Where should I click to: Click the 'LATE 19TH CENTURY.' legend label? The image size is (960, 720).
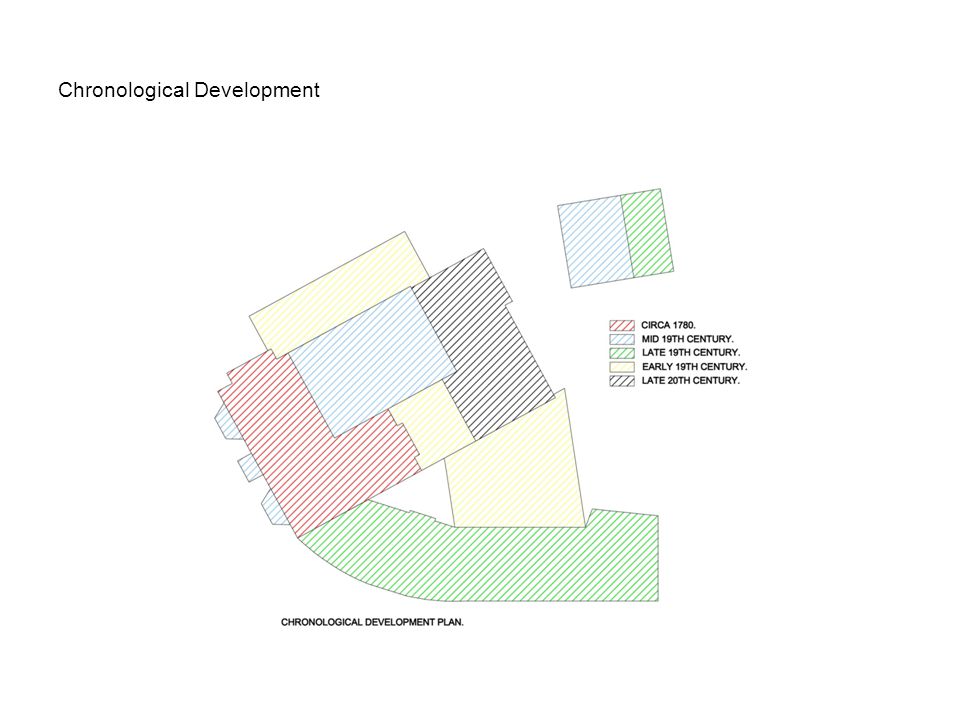[691, 353]
